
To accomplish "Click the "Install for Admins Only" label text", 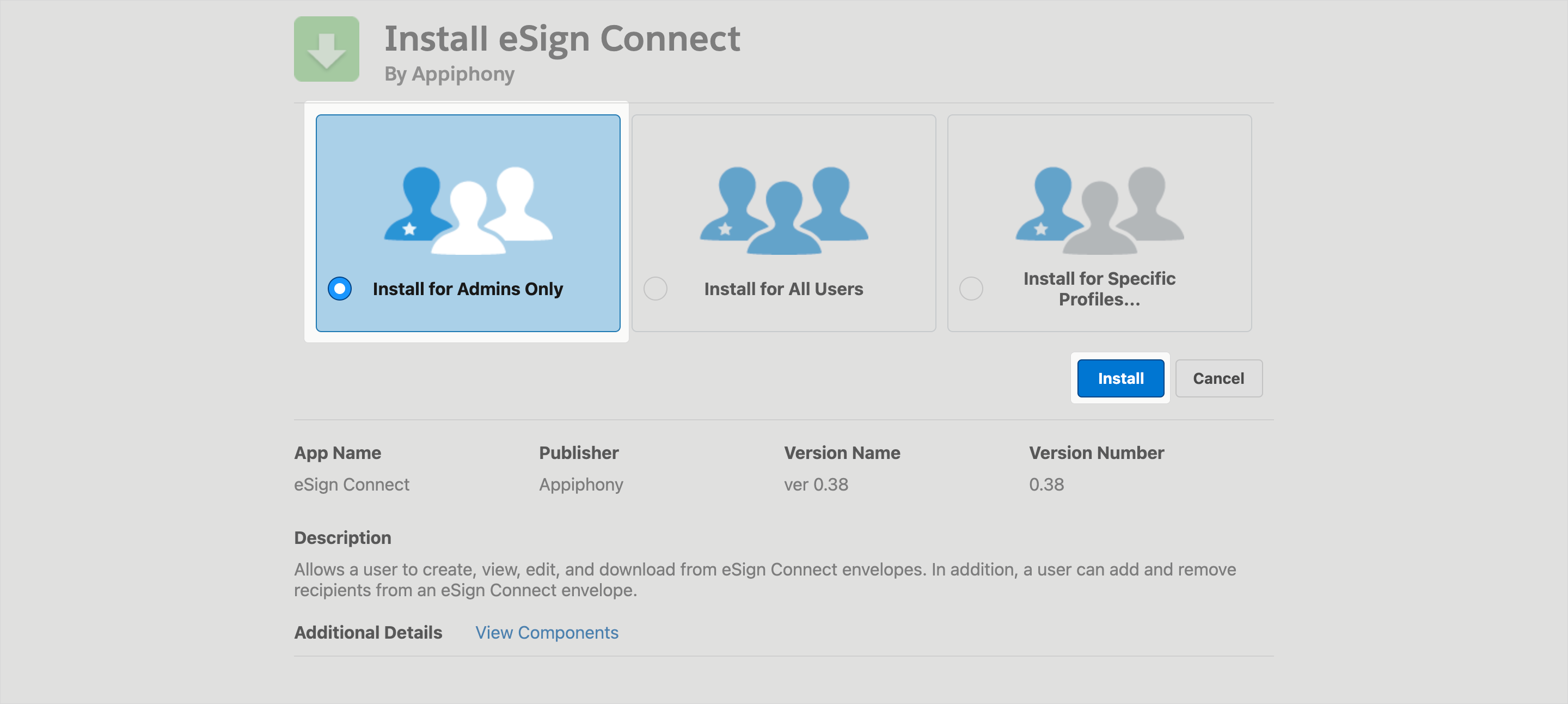I will pos(468,289).
